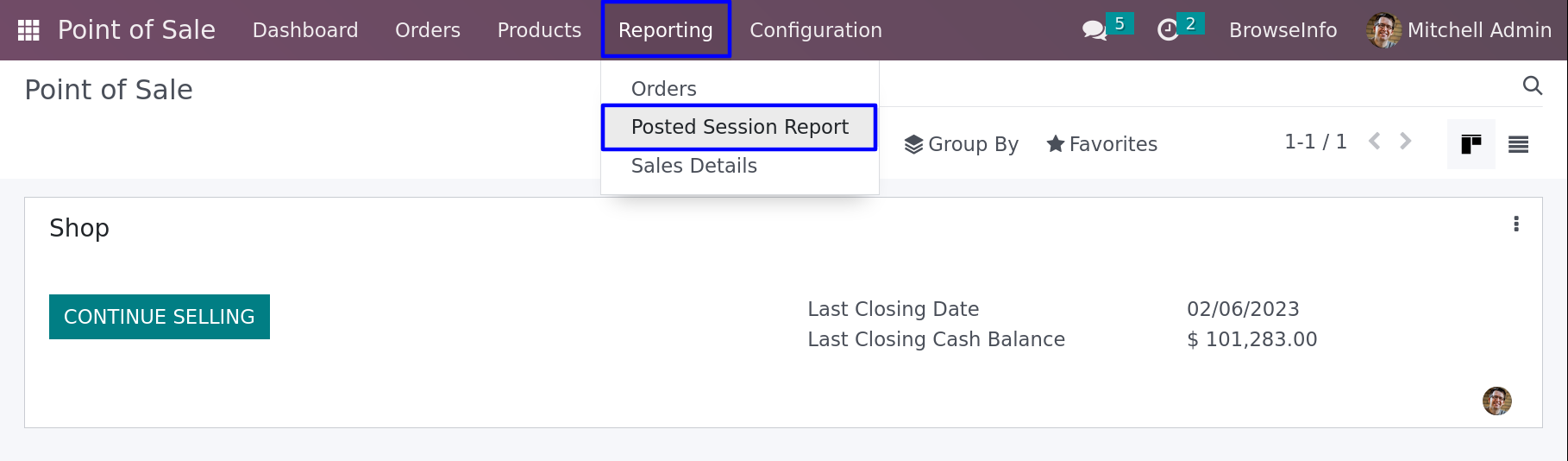Open the discuss messages chat icon

tap(1094, 30)
